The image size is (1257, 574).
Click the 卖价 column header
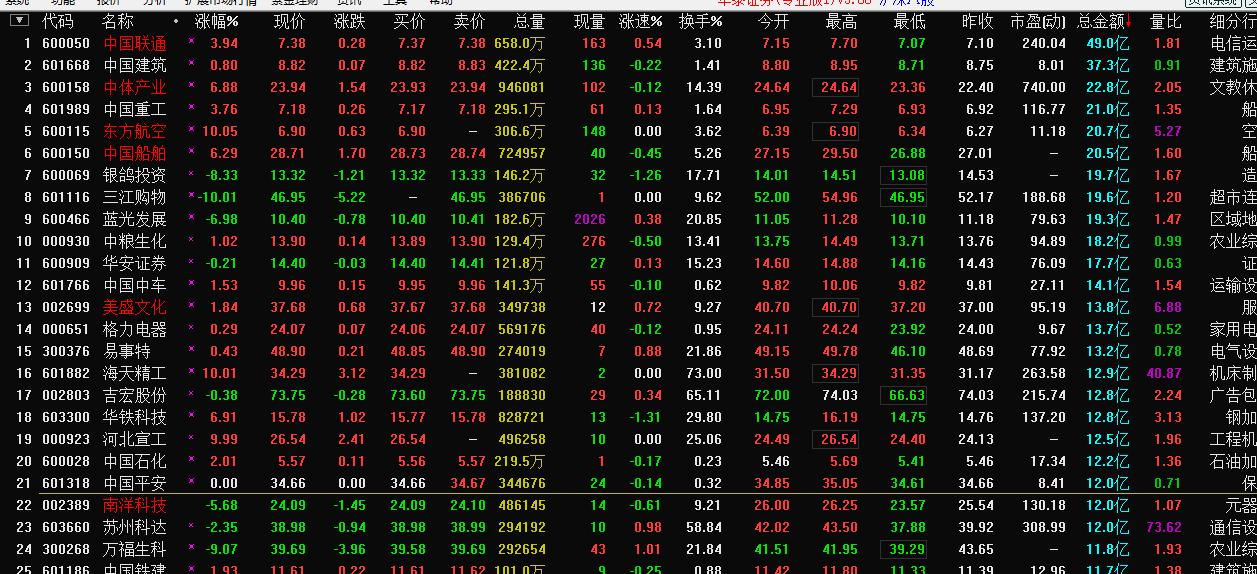tap(470, 21)
